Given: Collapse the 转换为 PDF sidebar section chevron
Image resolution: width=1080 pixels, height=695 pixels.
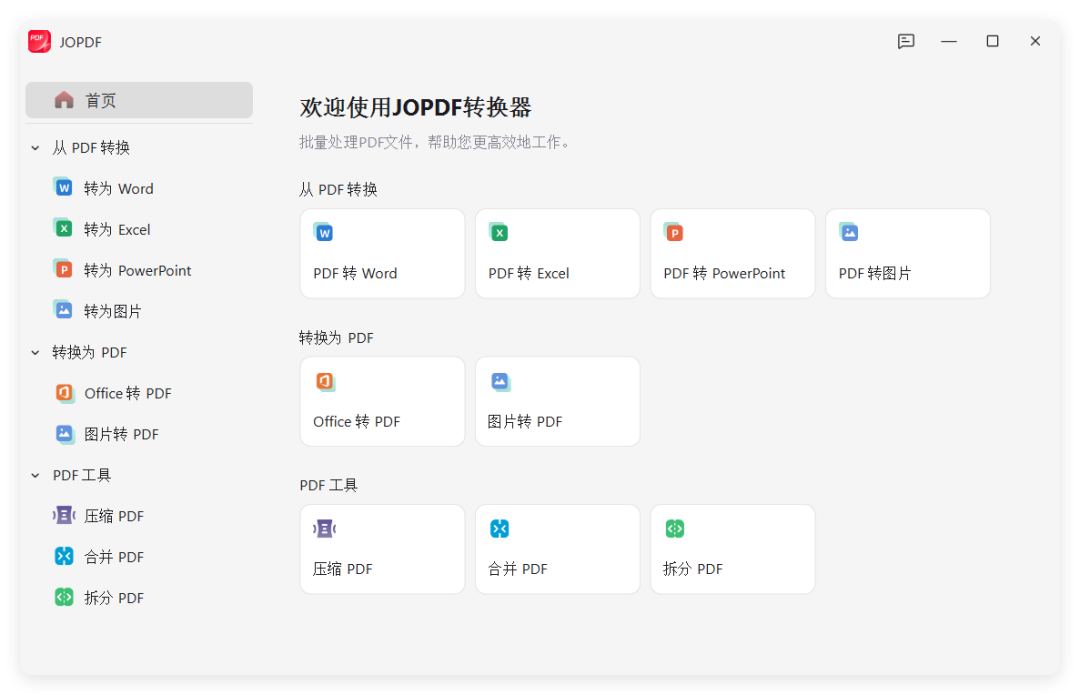Looking at the screenshot, I should point(35,353).
